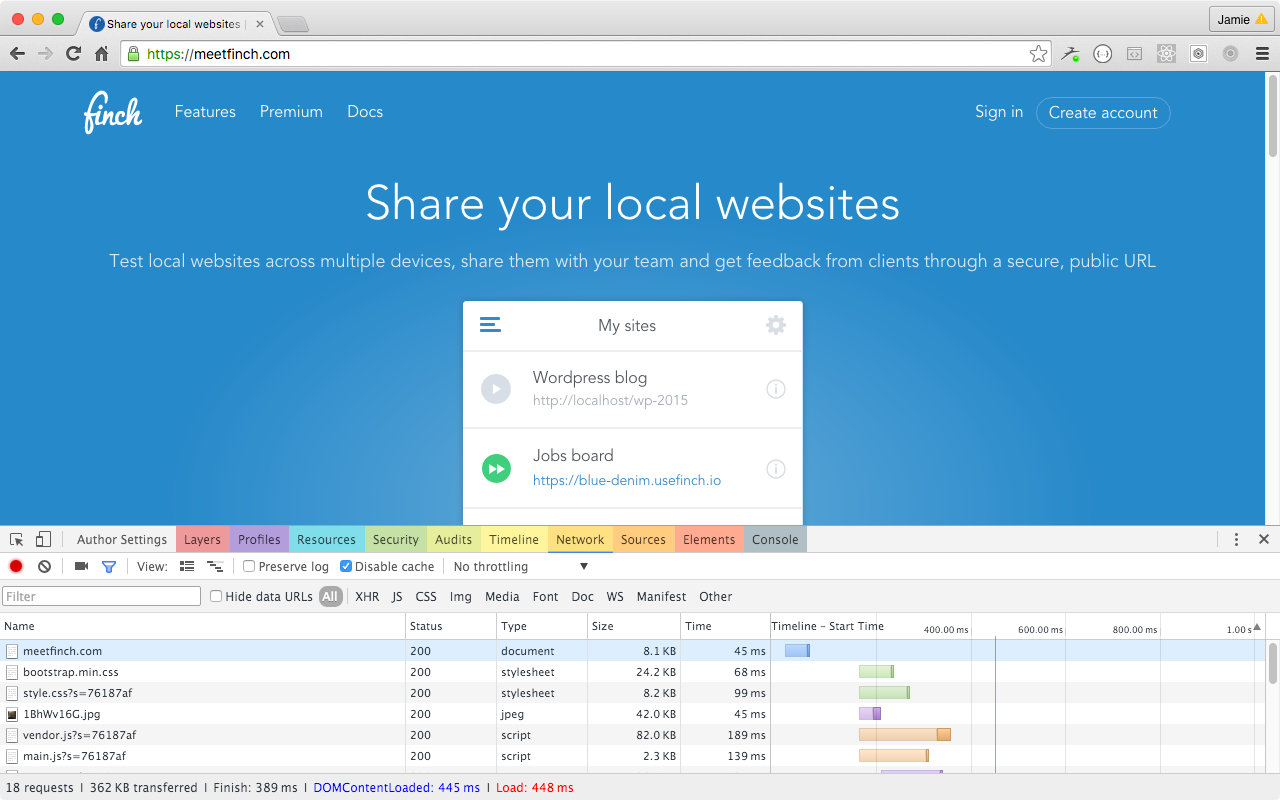The width and height of the screenshot is (1280, 800).
Task: Reload the page with the refresh icon
Action: pyautogui.click(x=73, y=54)
